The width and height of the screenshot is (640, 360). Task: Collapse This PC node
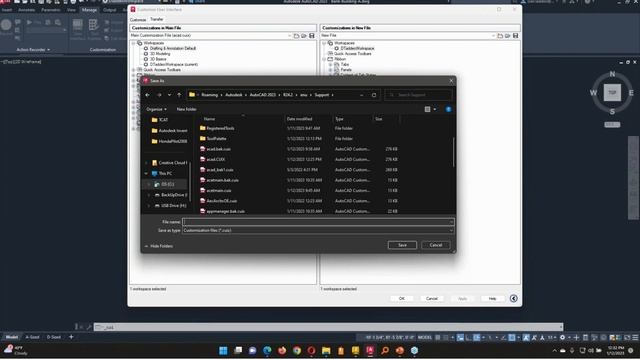147,173
